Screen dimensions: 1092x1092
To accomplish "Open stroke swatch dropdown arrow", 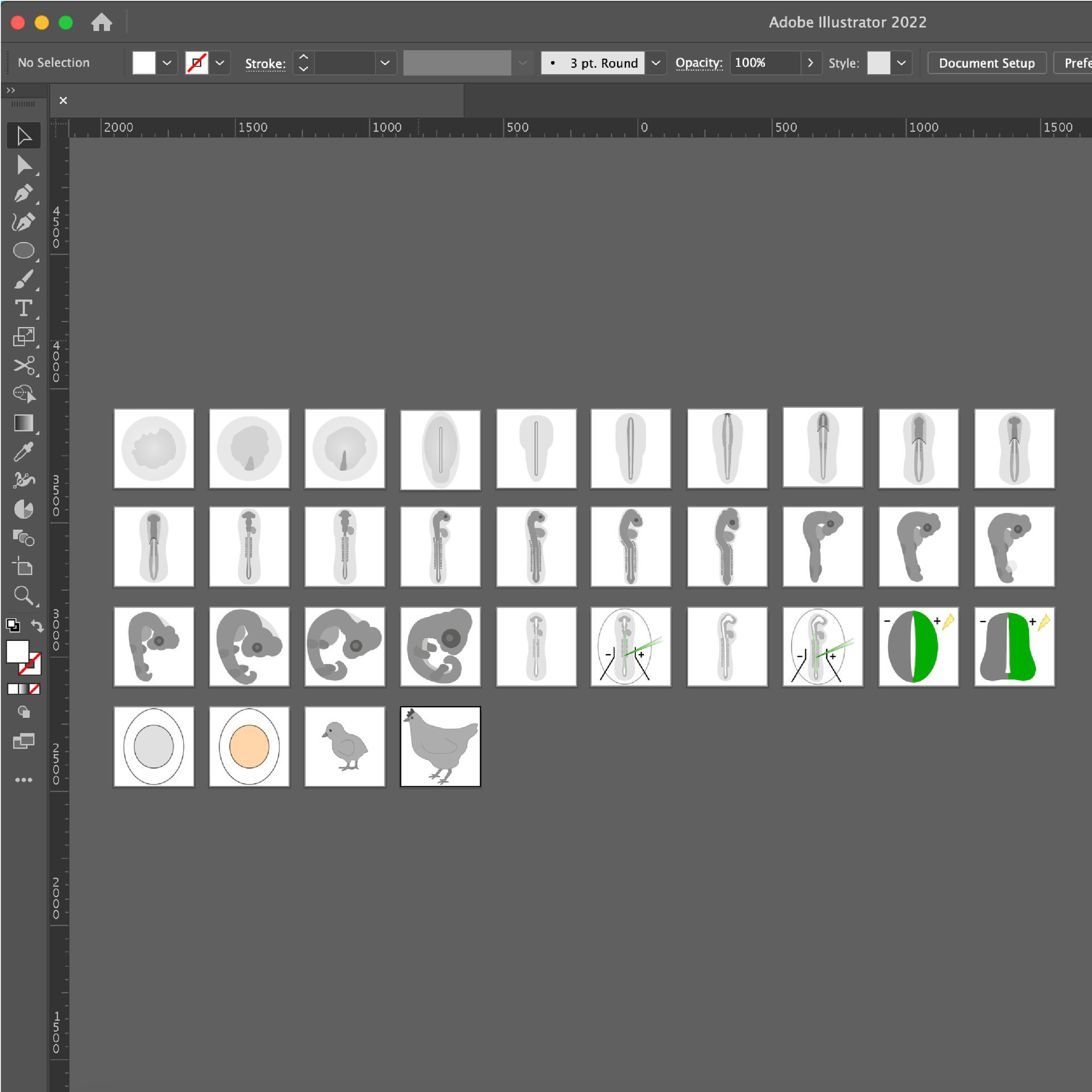I will [x=220, y=63].
